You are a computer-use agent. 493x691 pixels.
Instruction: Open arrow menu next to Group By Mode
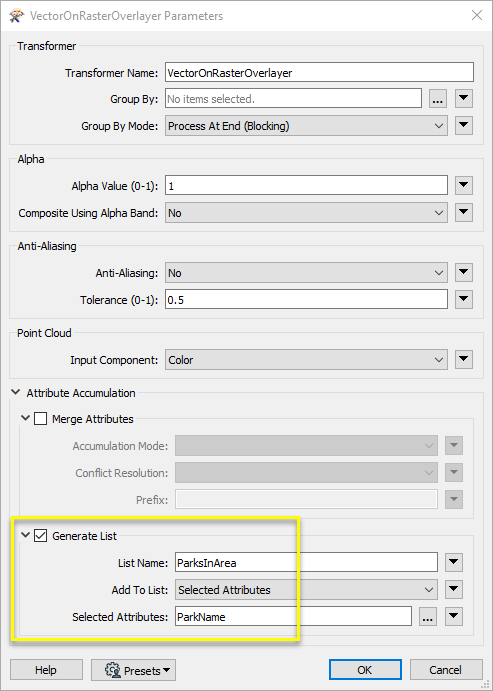464,126
